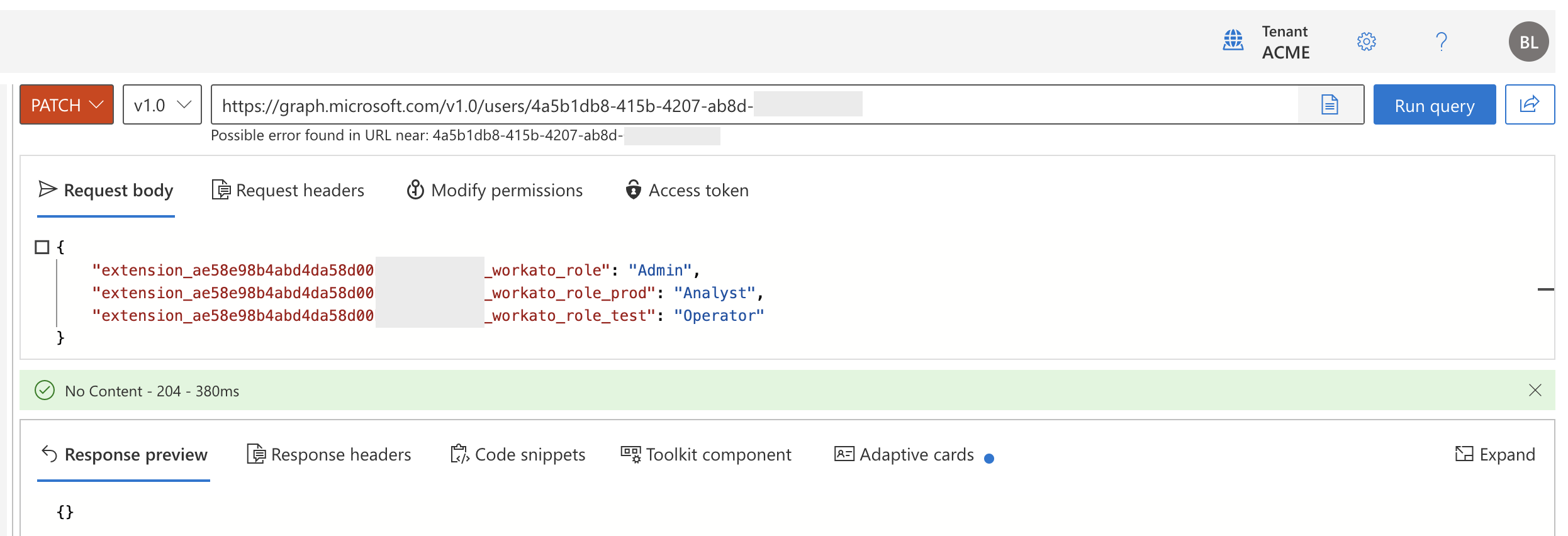
Task: Click the document icon in URL bar
Action: 1329,105
